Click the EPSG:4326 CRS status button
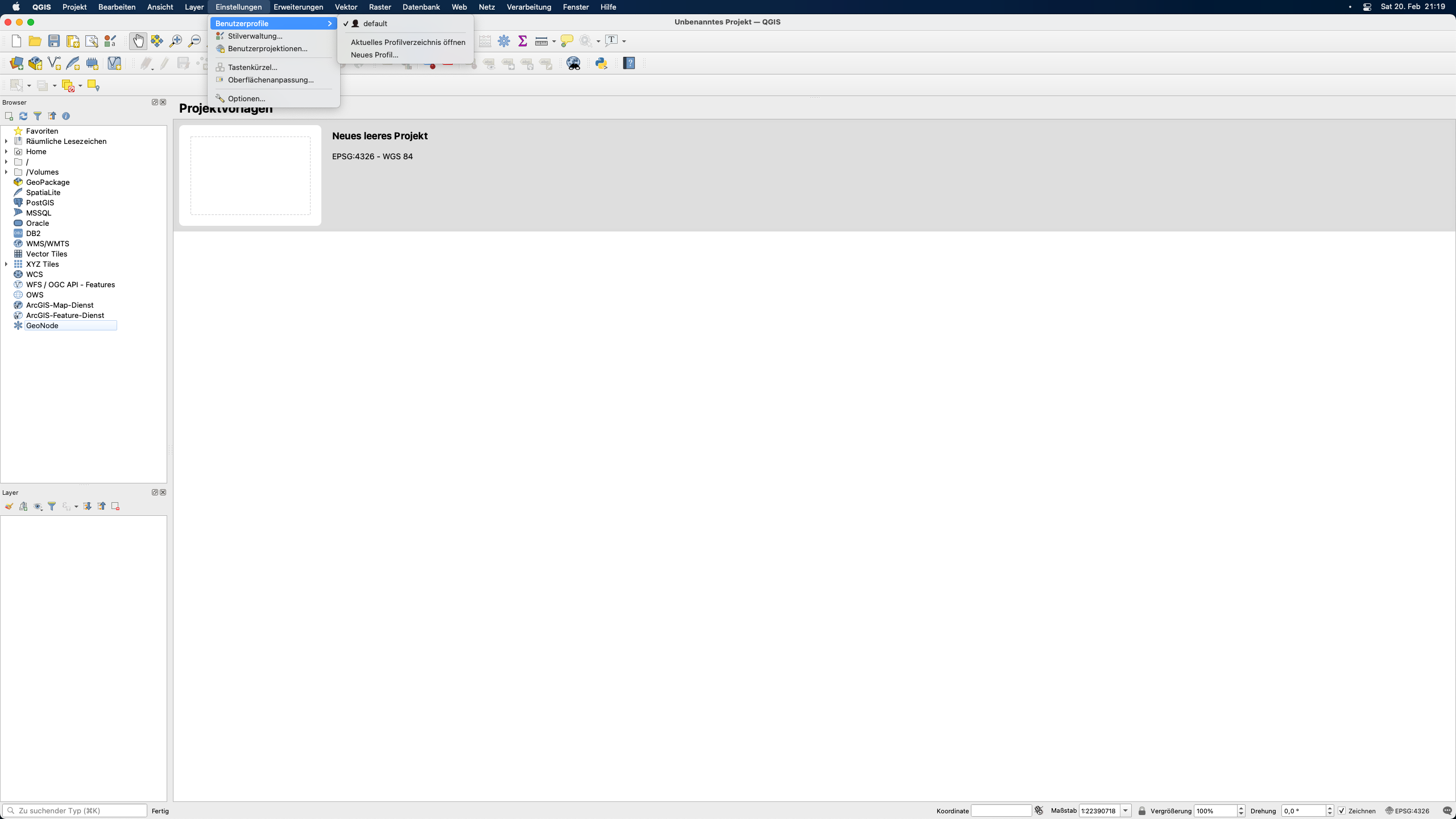Viewport: 1456px width, 819px height. (x=1407, y=811)
